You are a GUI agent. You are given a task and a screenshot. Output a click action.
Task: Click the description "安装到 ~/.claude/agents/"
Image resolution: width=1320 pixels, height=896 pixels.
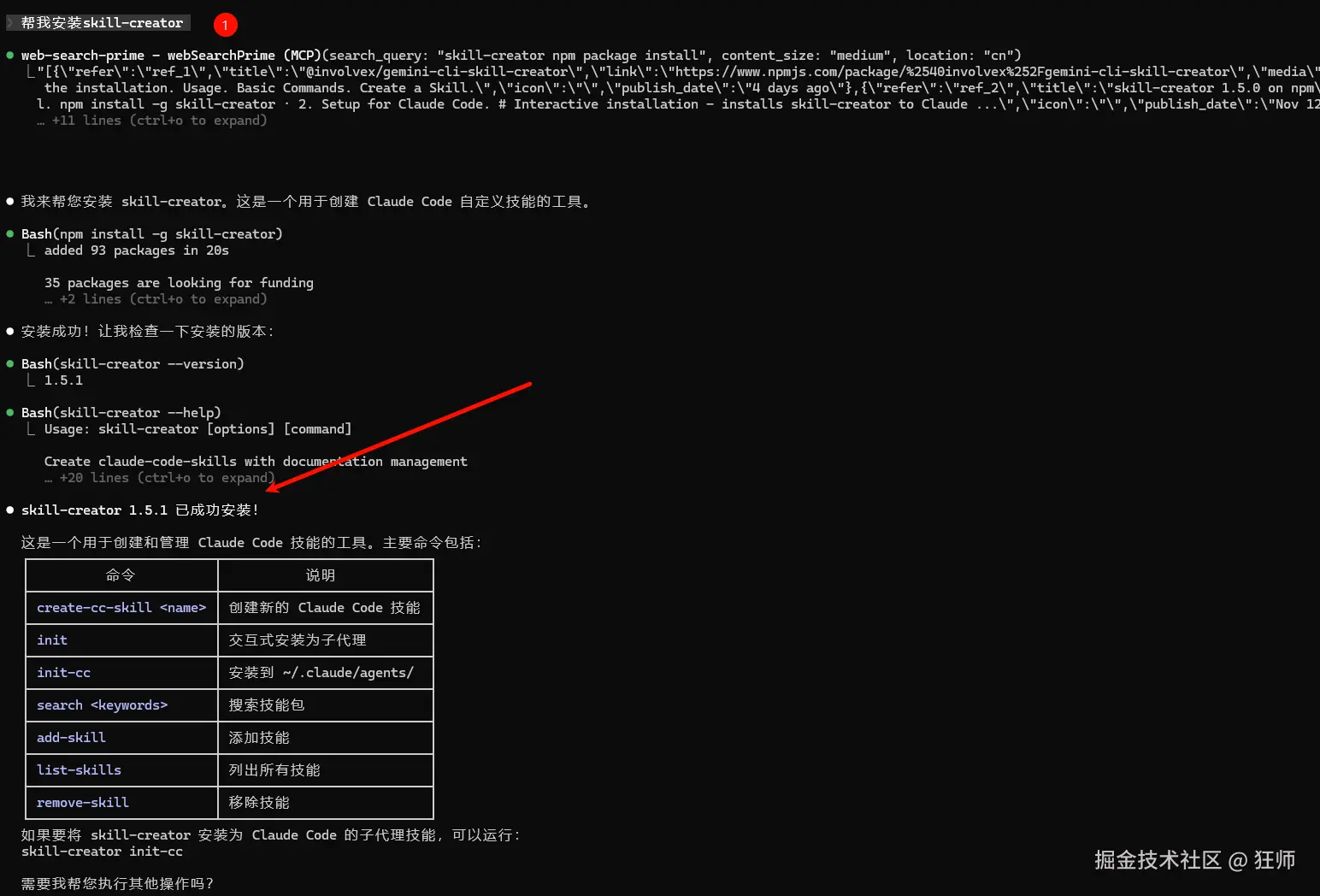click(321, 673)
